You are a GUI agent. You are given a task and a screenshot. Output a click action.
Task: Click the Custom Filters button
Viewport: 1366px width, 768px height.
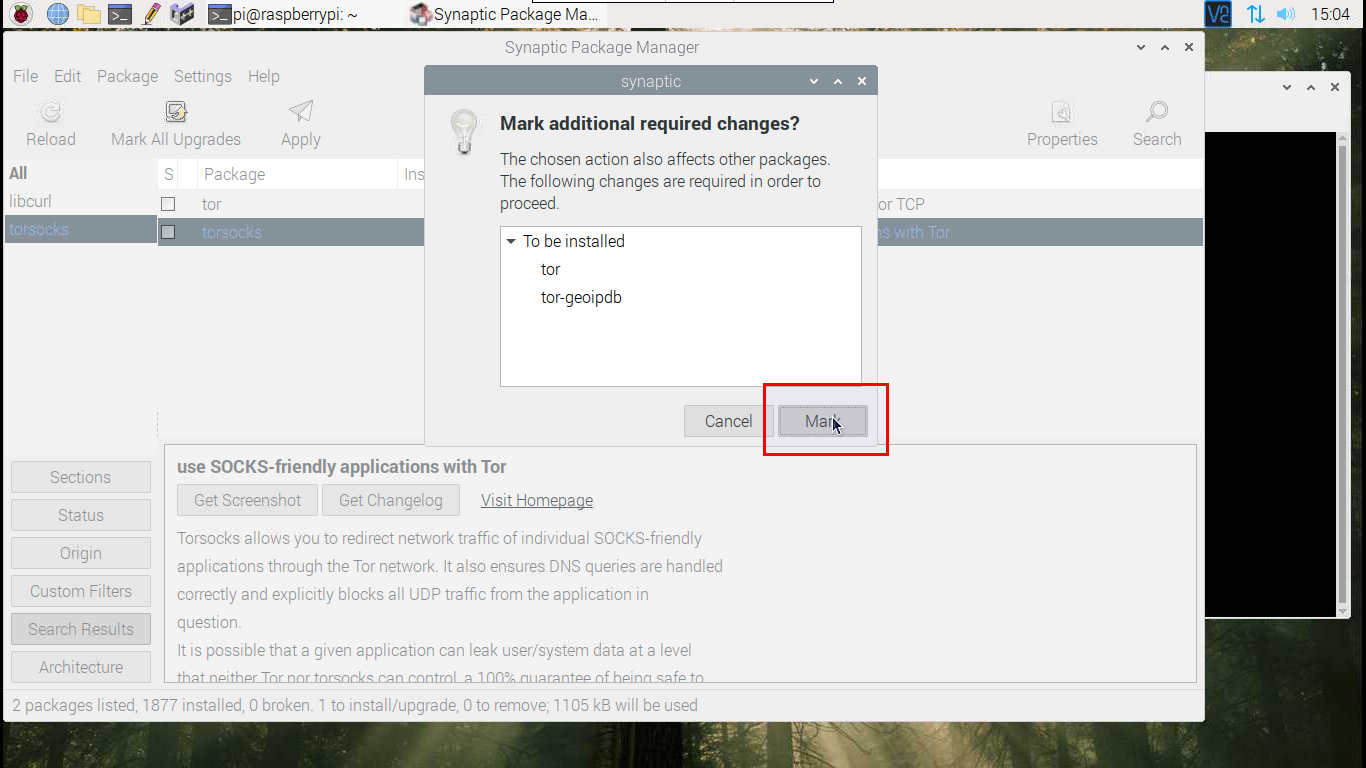81,591
